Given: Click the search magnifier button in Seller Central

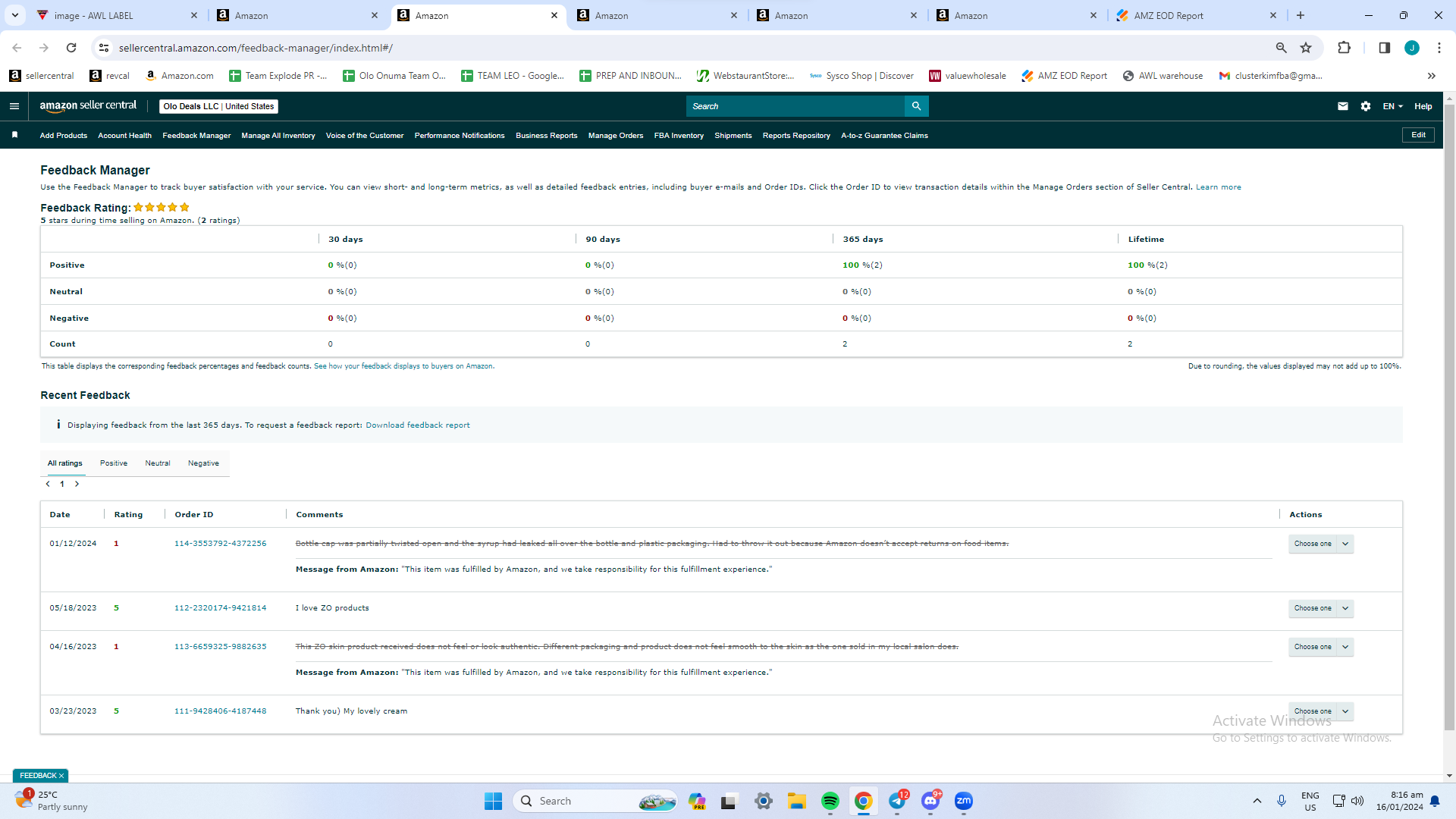Looking at the screenshot, I should [x=916, y=106].
